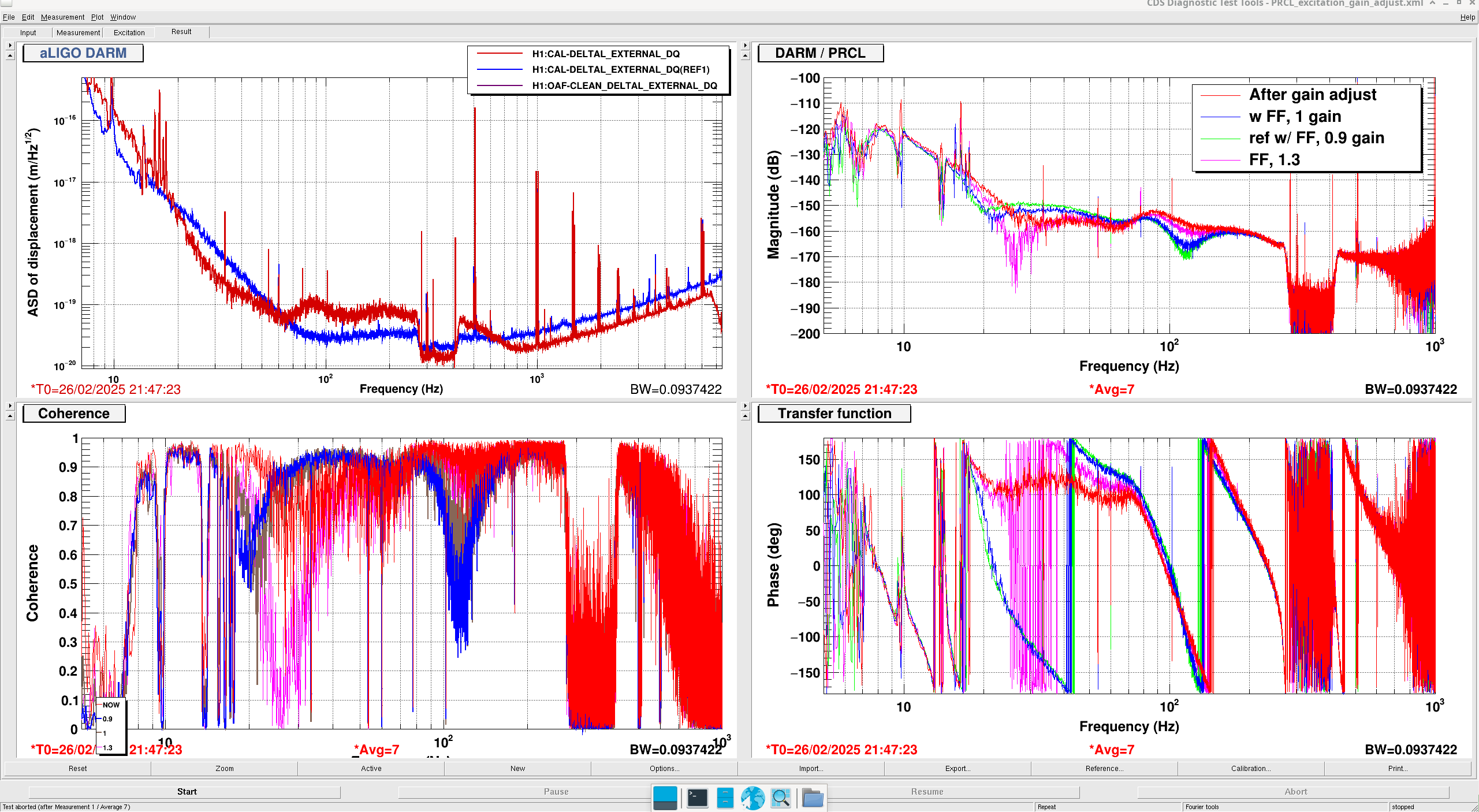
Task: Click 'Test aborted' status bar message
Action: point(66,807)
